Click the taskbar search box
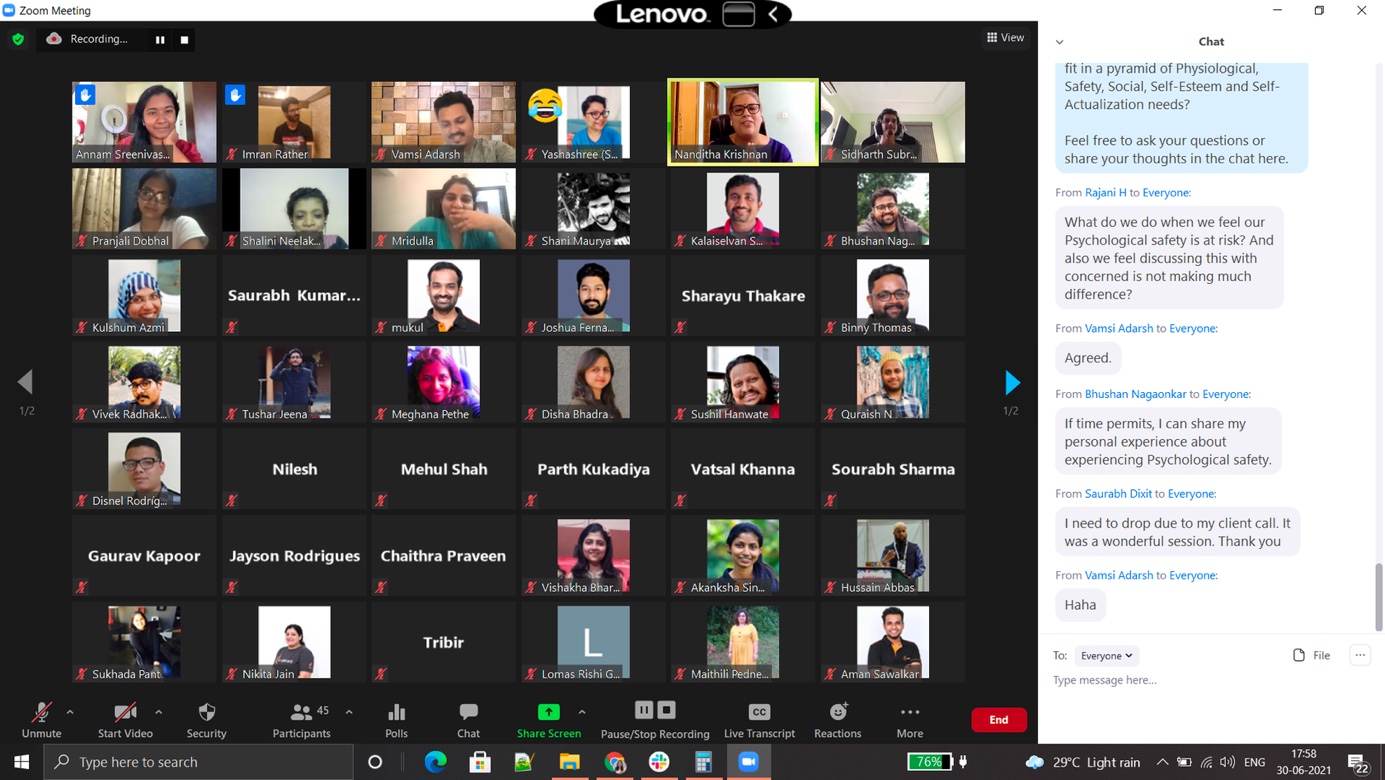The width and height of the screenshot is (1385, 780). [199, 762]
